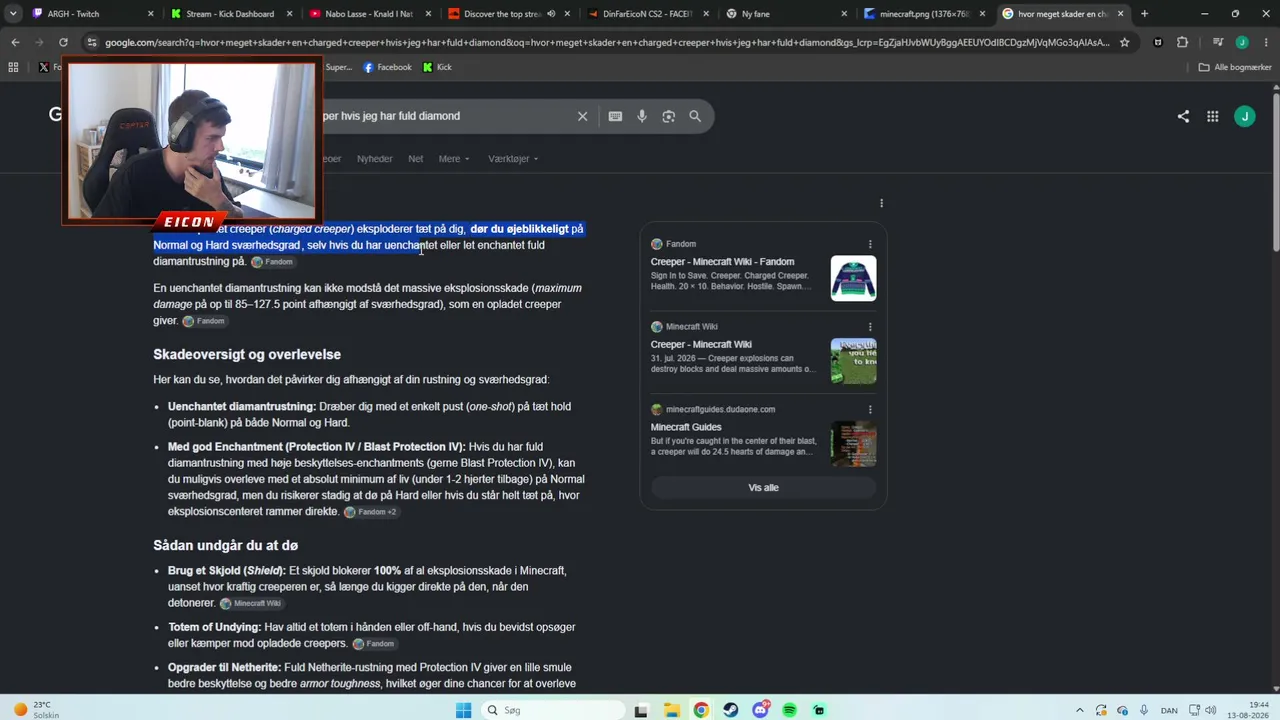Switch to Chrome on the taskbar
This screenshot has height=720, width=1280.
tap(701, 710)
